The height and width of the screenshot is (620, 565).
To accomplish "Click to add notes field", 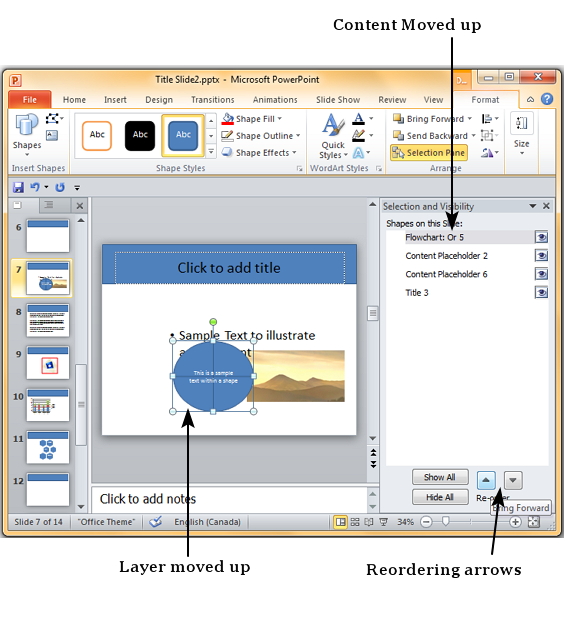I will click(x=230, y=499).
